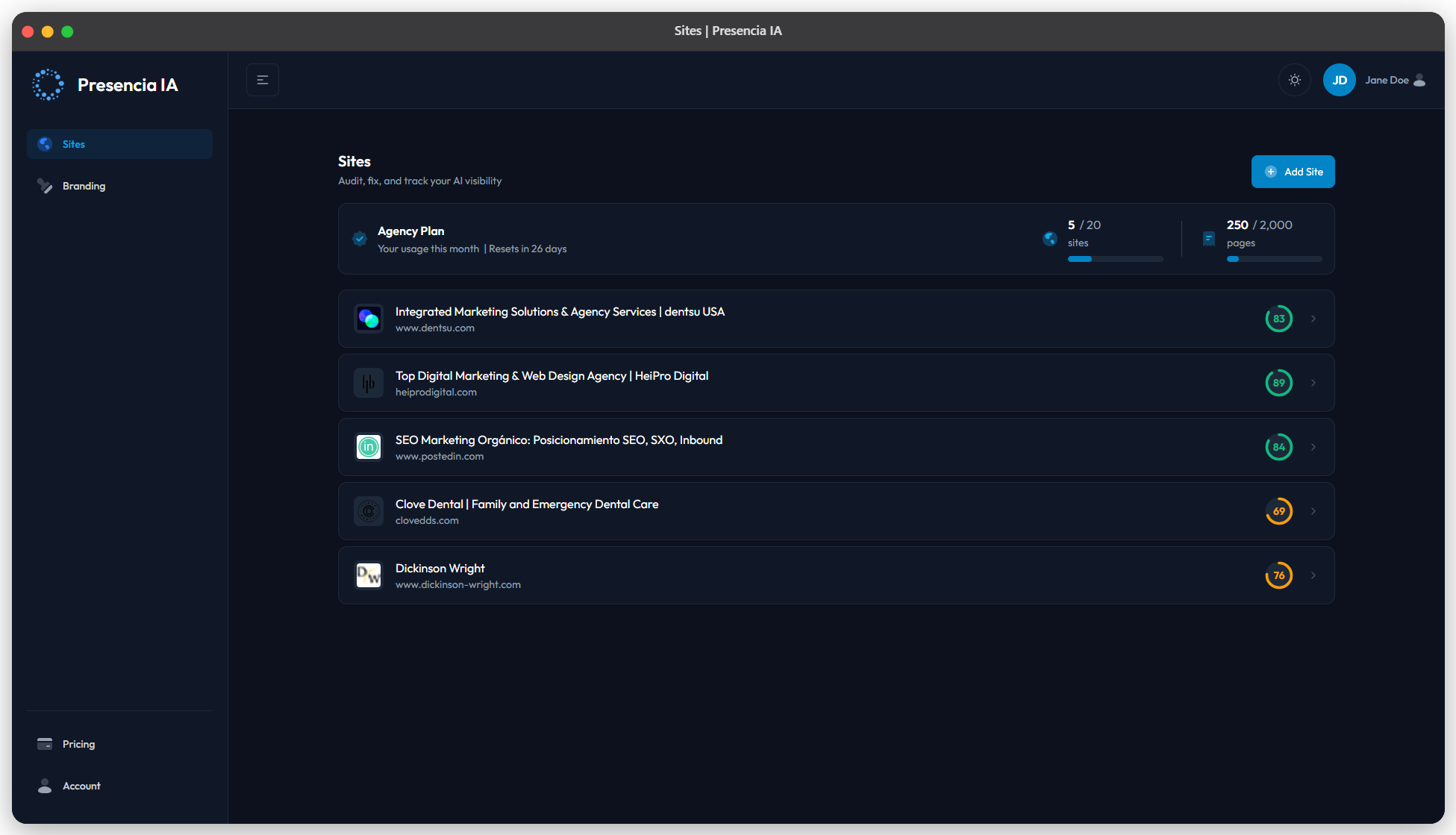The height and width of the screenshot is (835, 1456).
Task: Open Branding in the sidebar
Action: tap(84, 186)
